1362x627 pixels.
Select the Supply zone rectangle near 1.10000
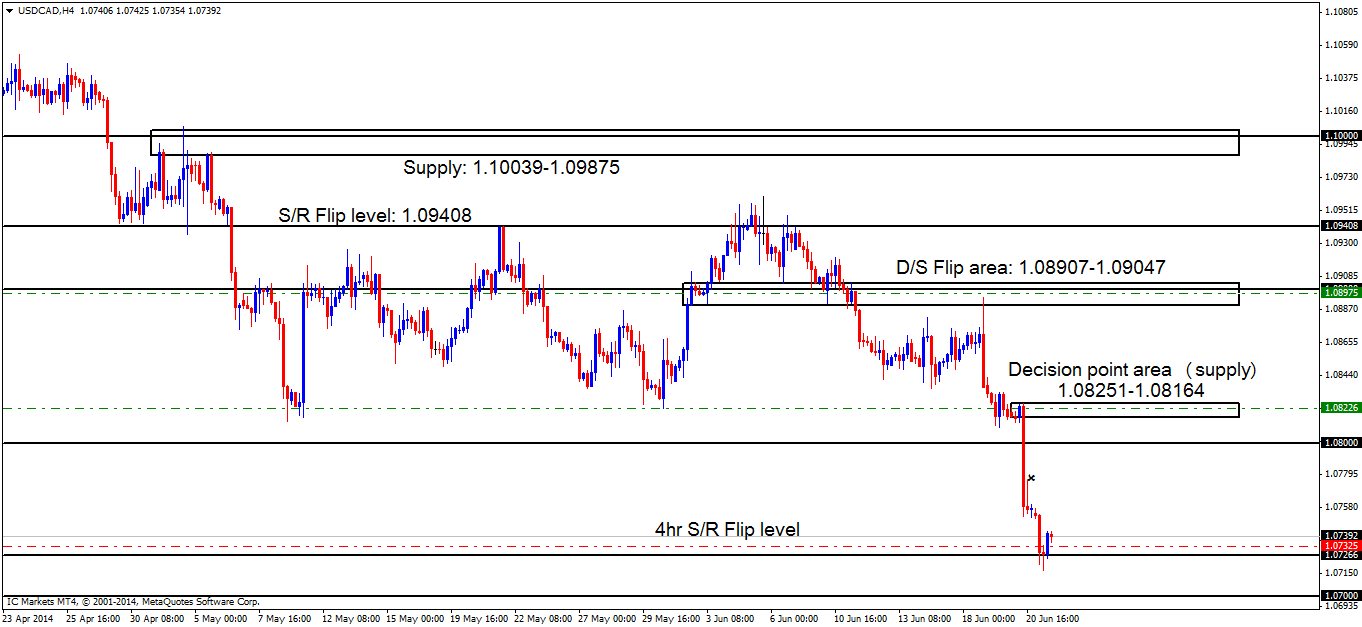click(695, 142)
